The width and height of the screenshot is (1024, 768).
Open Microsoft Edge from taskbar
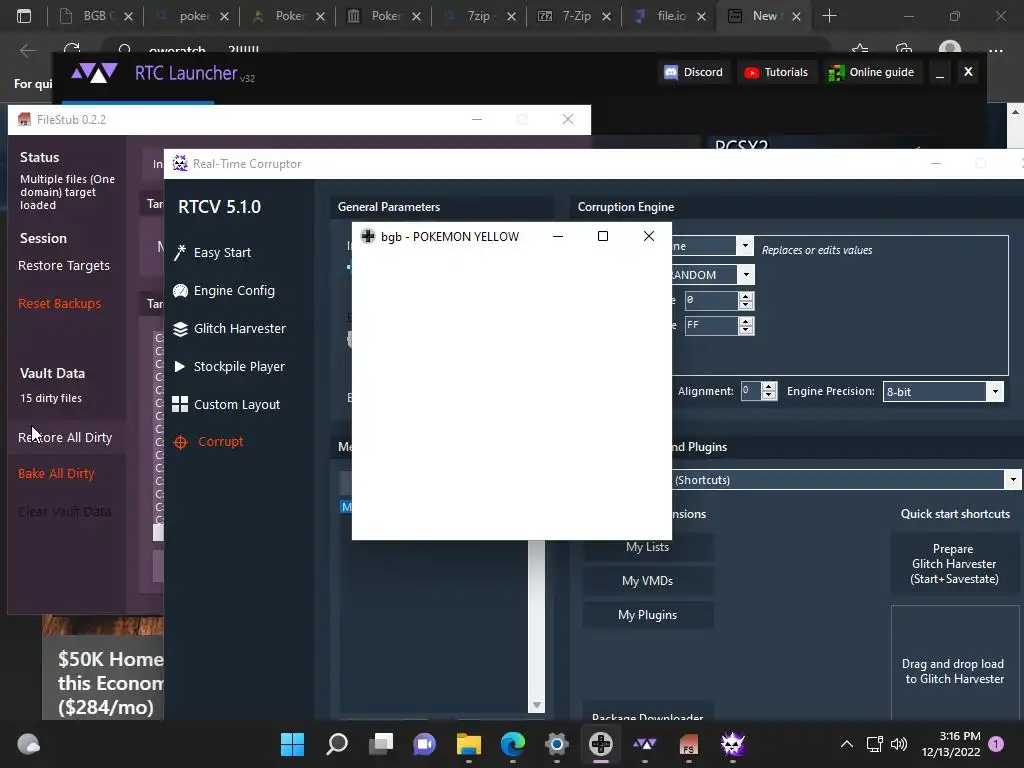coord(513,744)
